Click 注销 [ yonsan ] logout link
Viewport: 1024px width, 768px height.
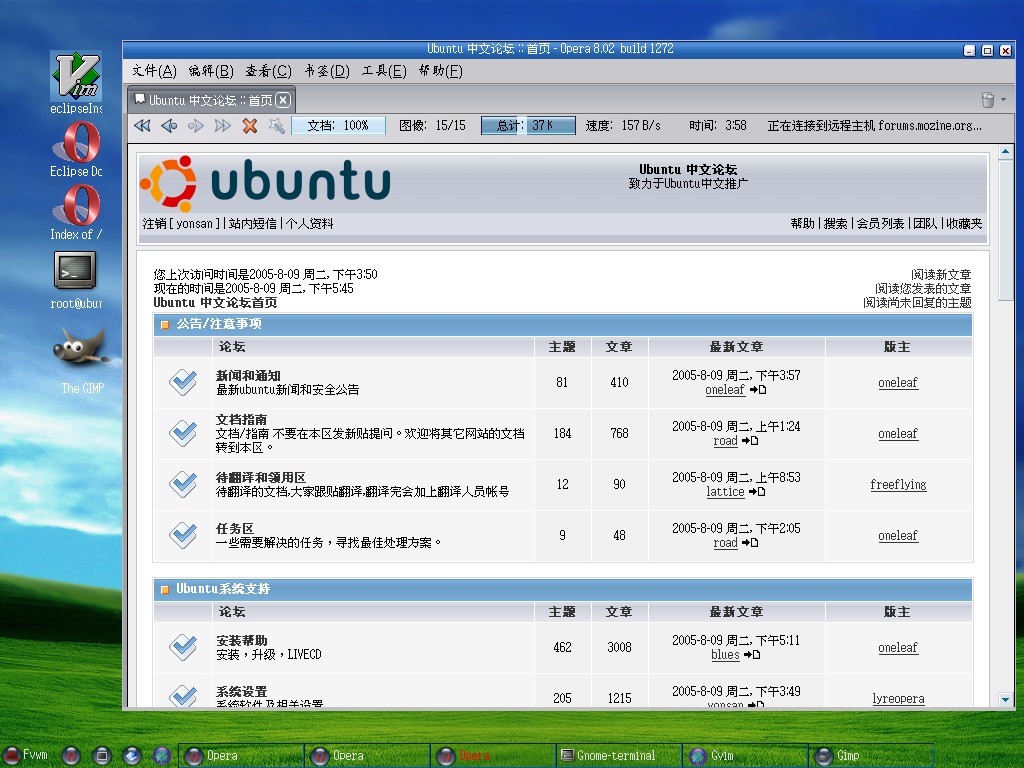pyautogui.click(x=181, y=223)
